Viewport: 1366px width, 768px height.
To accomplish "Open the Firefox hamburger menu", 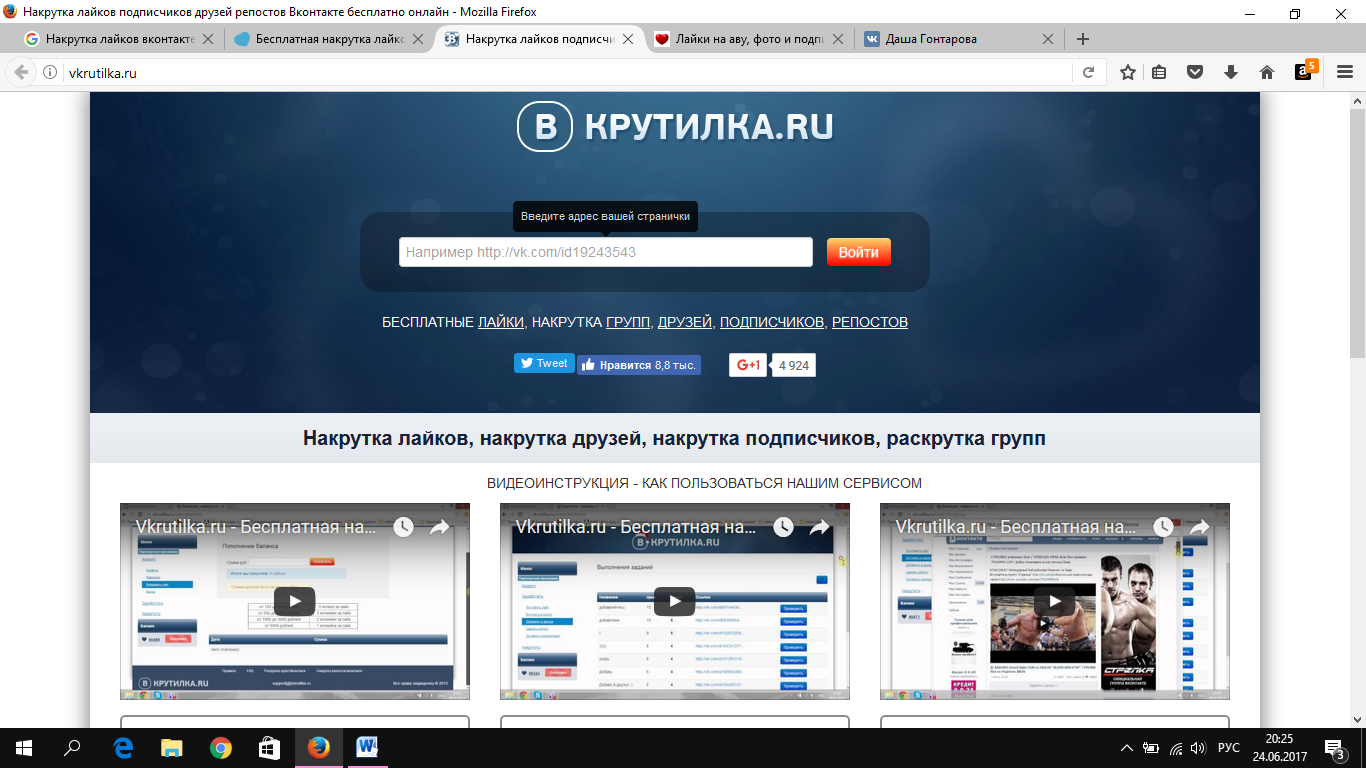I will coord(1343,72).
